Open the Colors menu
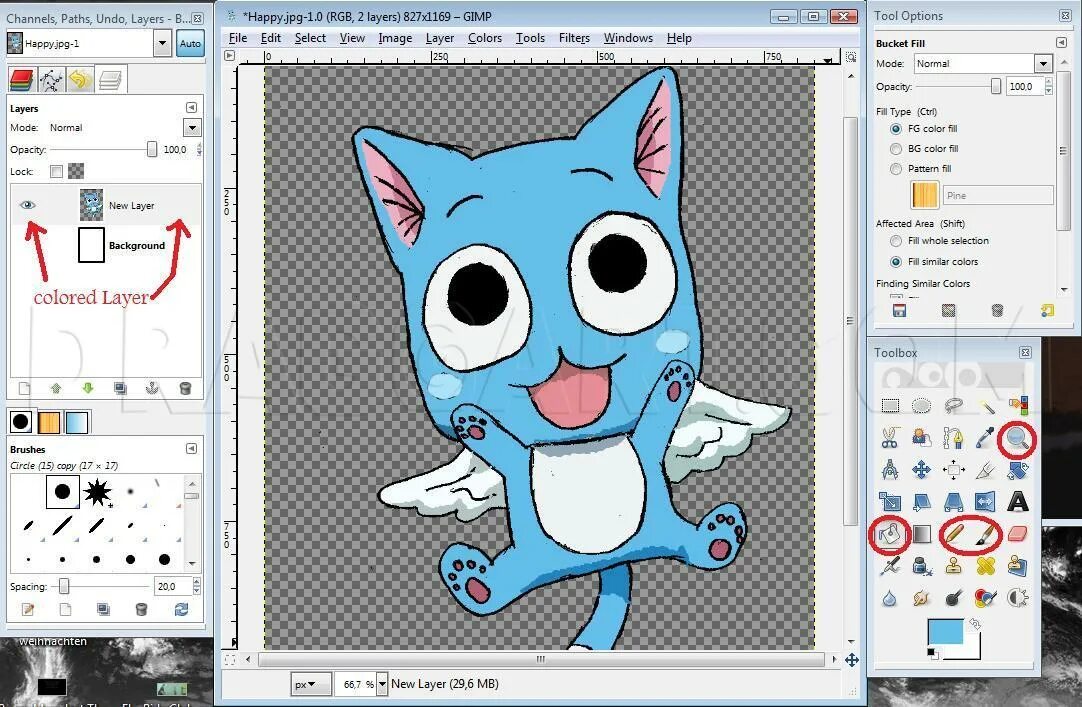 484,38
